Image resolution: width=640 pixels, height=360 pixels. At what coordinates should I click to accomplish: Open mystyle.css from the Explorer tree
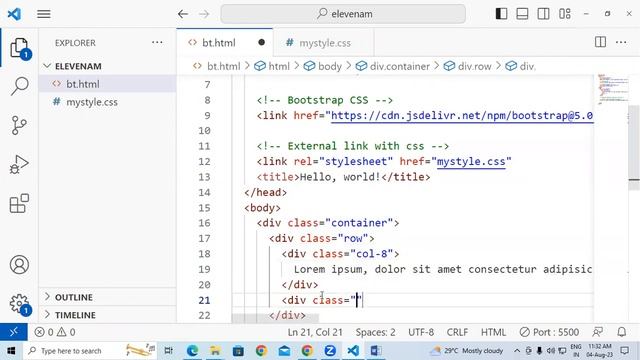click(x=108, y=102)
